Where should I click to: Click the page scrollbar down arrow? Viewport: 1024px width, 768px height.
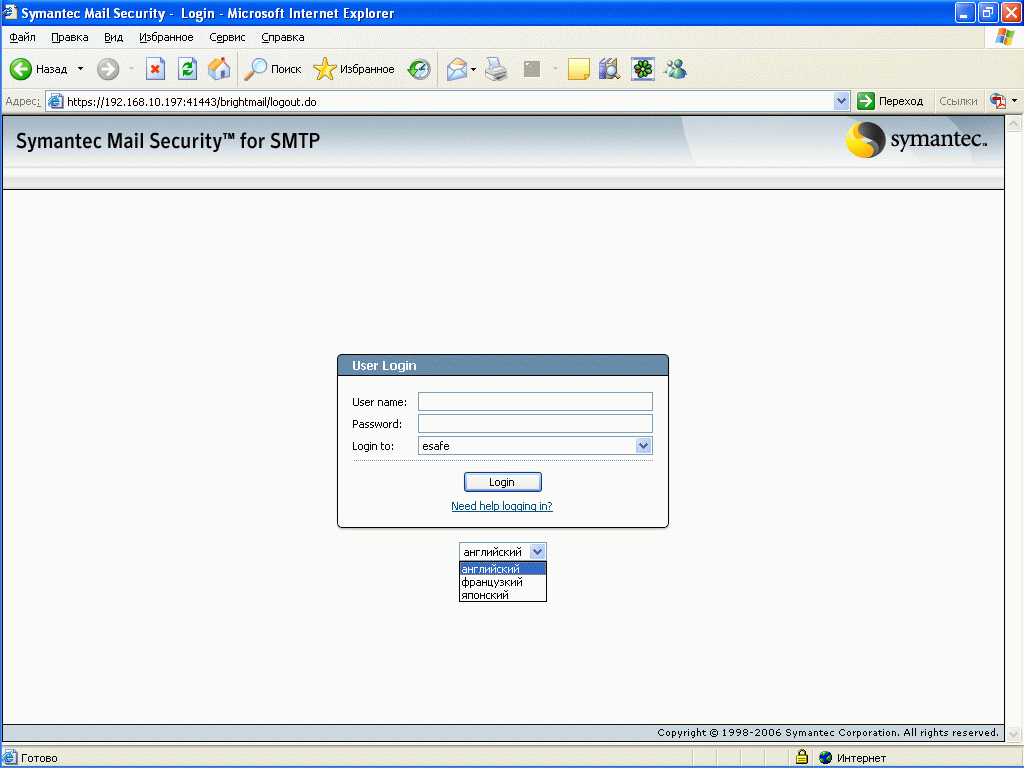(x=1014, y=734)
